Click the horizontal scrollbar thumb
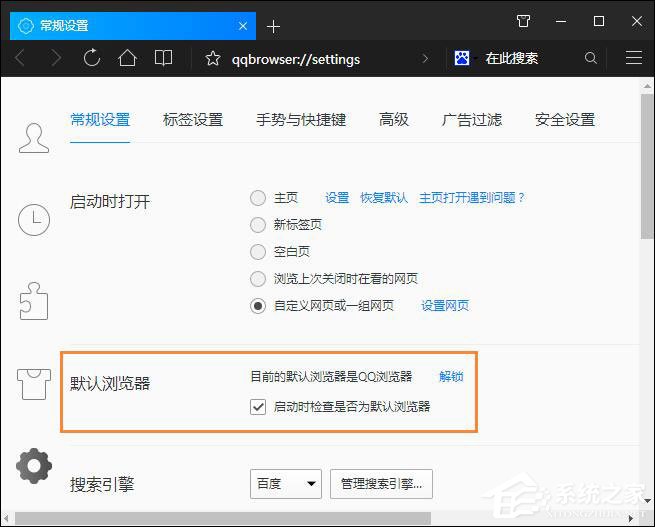655x527 pixels. click(223, 518)
